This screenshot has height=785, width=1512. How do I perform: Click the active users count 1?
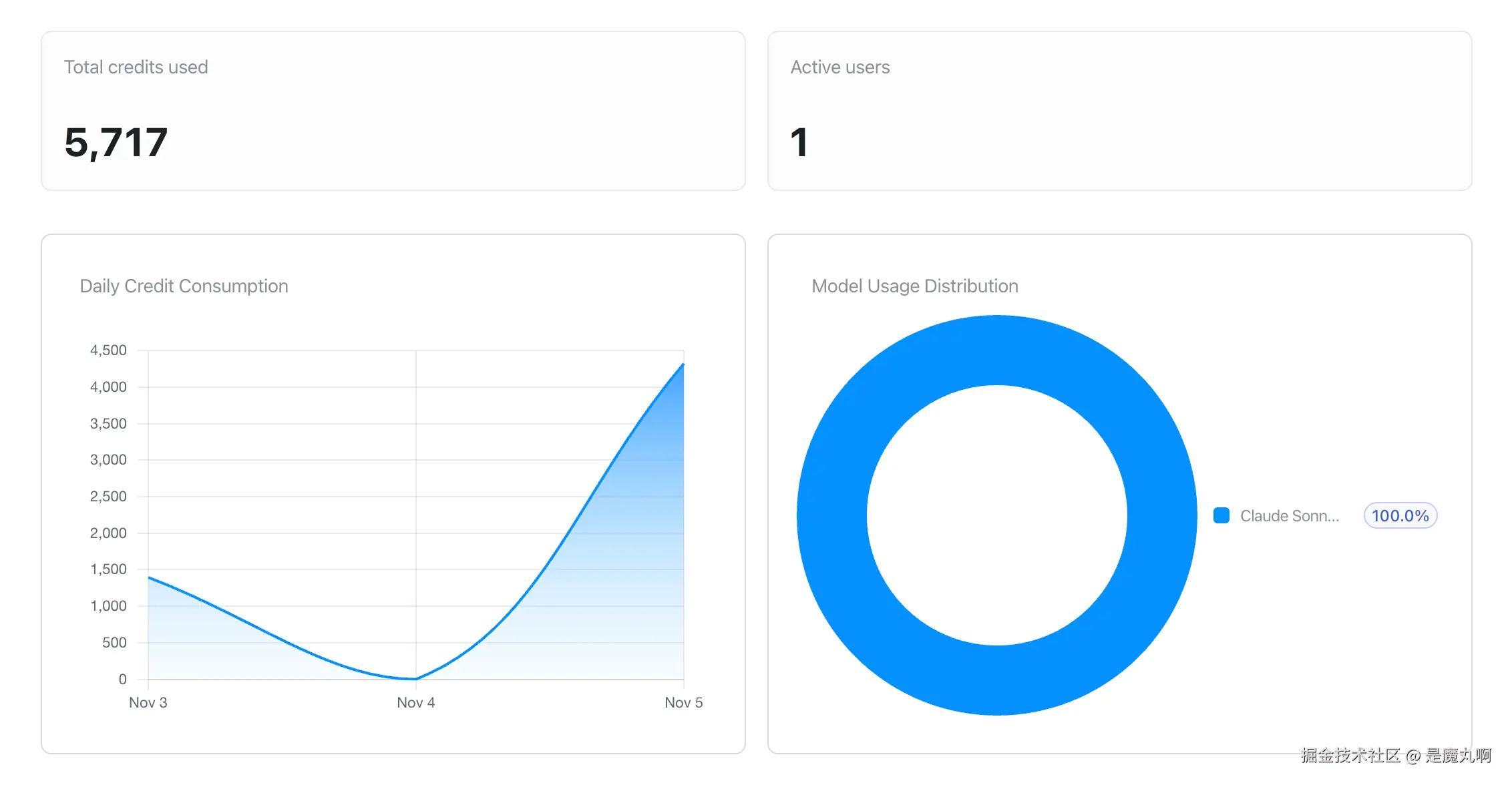click(799, 140)
